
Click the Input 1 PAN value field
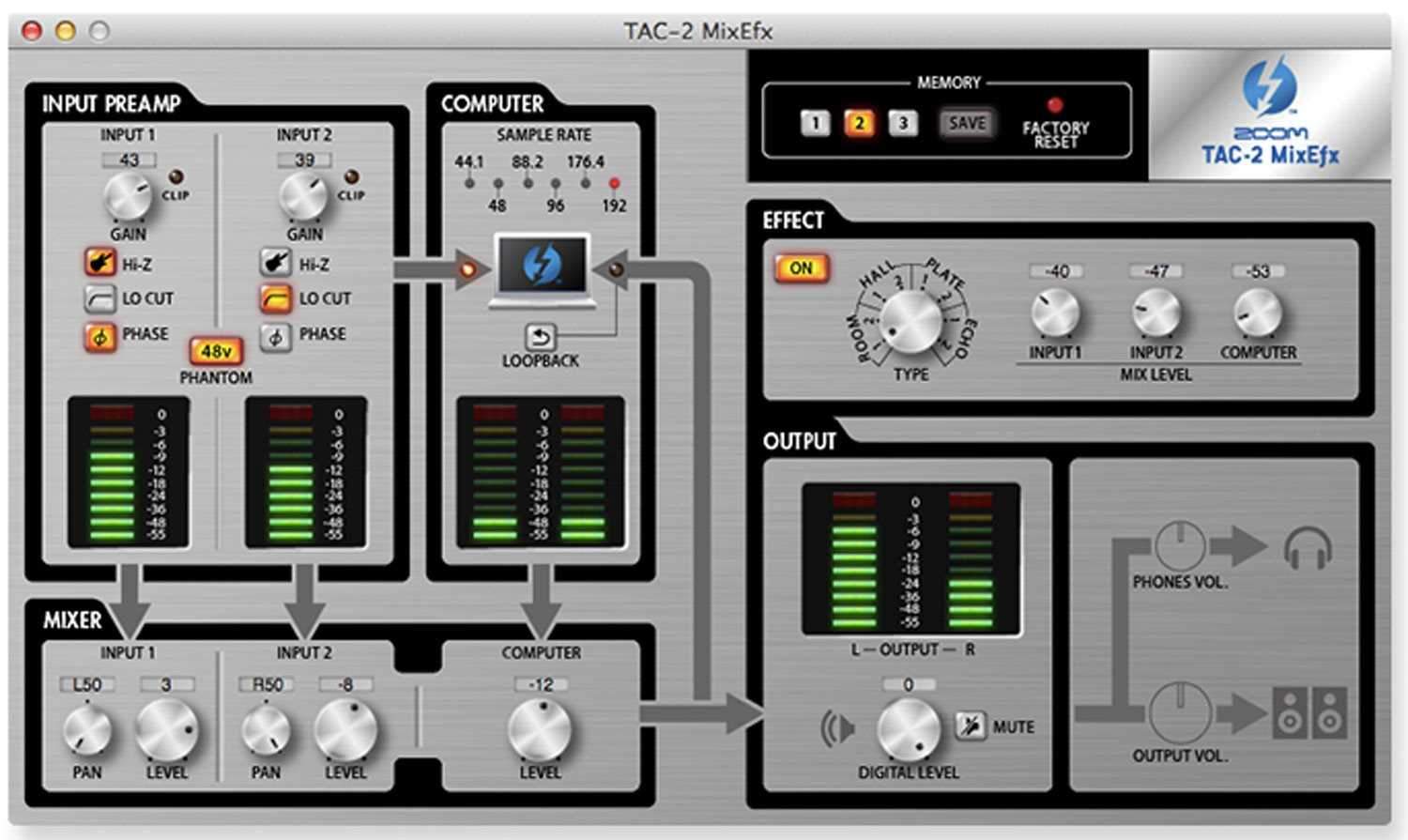(x=86, y=684)
